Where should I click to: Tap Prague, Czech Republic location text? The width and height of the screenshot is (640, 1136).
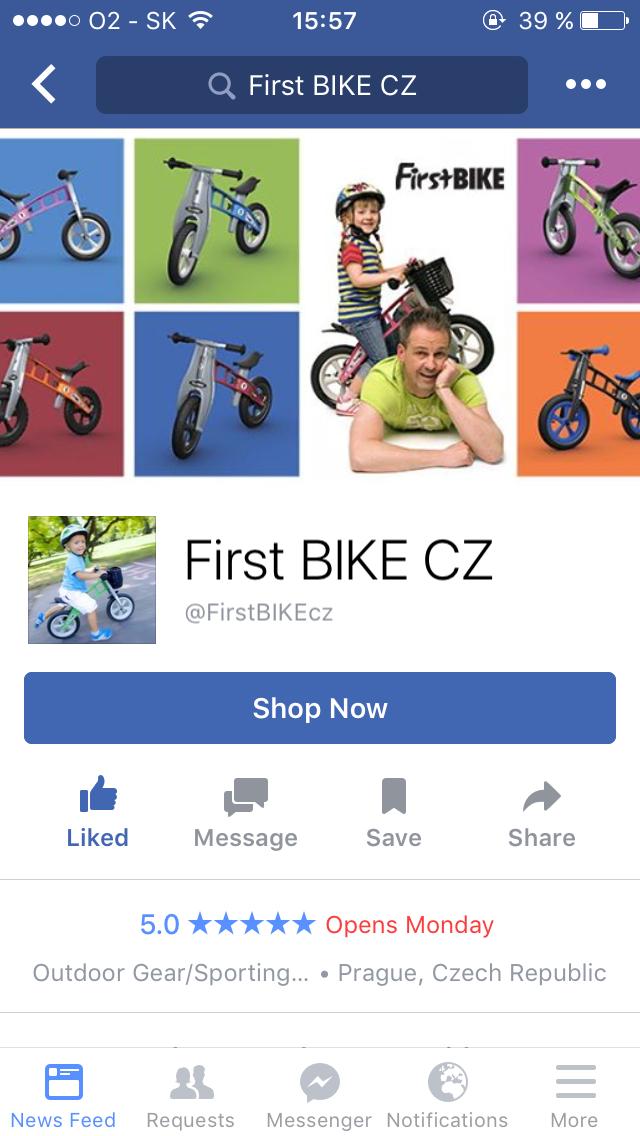click(472, 973)
